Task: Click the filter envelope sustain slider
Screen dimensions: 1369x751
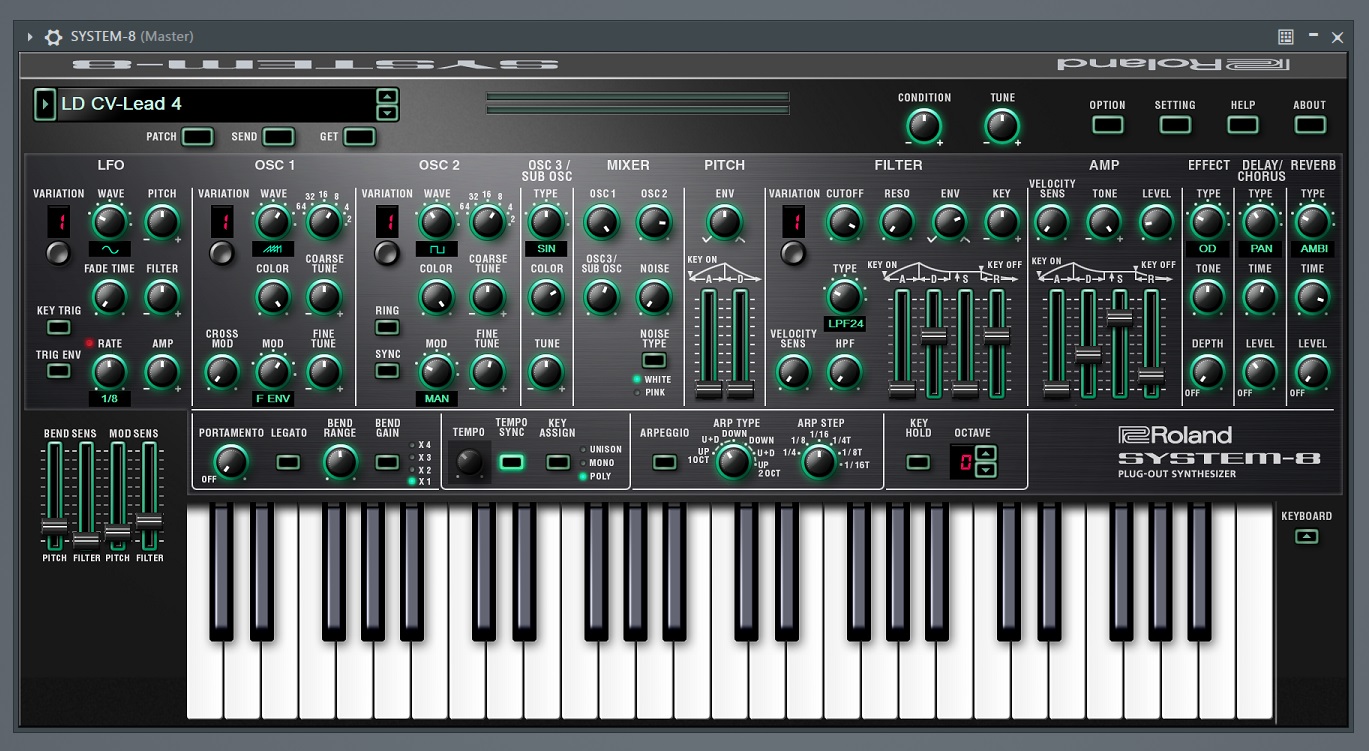Action: point(965,390)
